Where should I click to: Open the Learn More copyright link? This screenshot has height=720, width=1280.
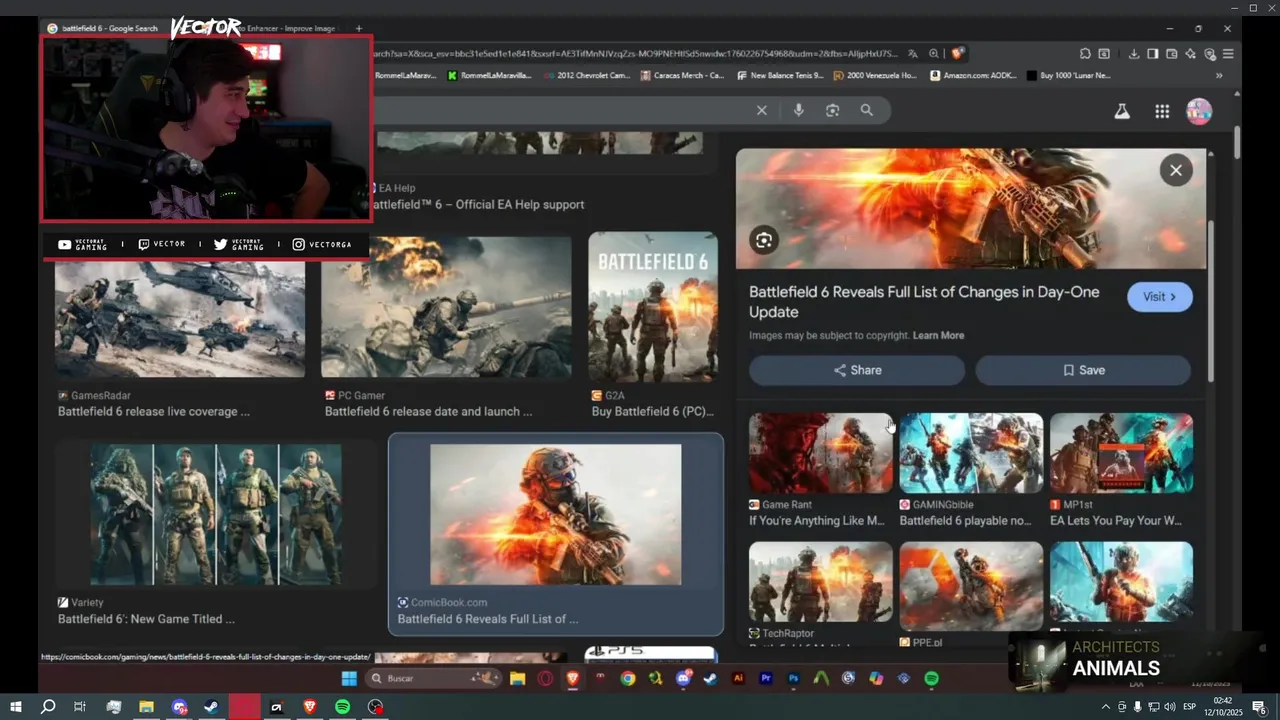click(x=938, y=335)
